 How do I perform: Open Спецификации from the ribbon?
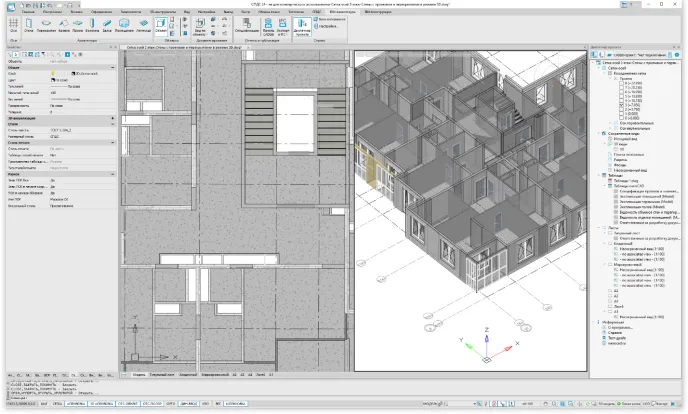(246, 24)
